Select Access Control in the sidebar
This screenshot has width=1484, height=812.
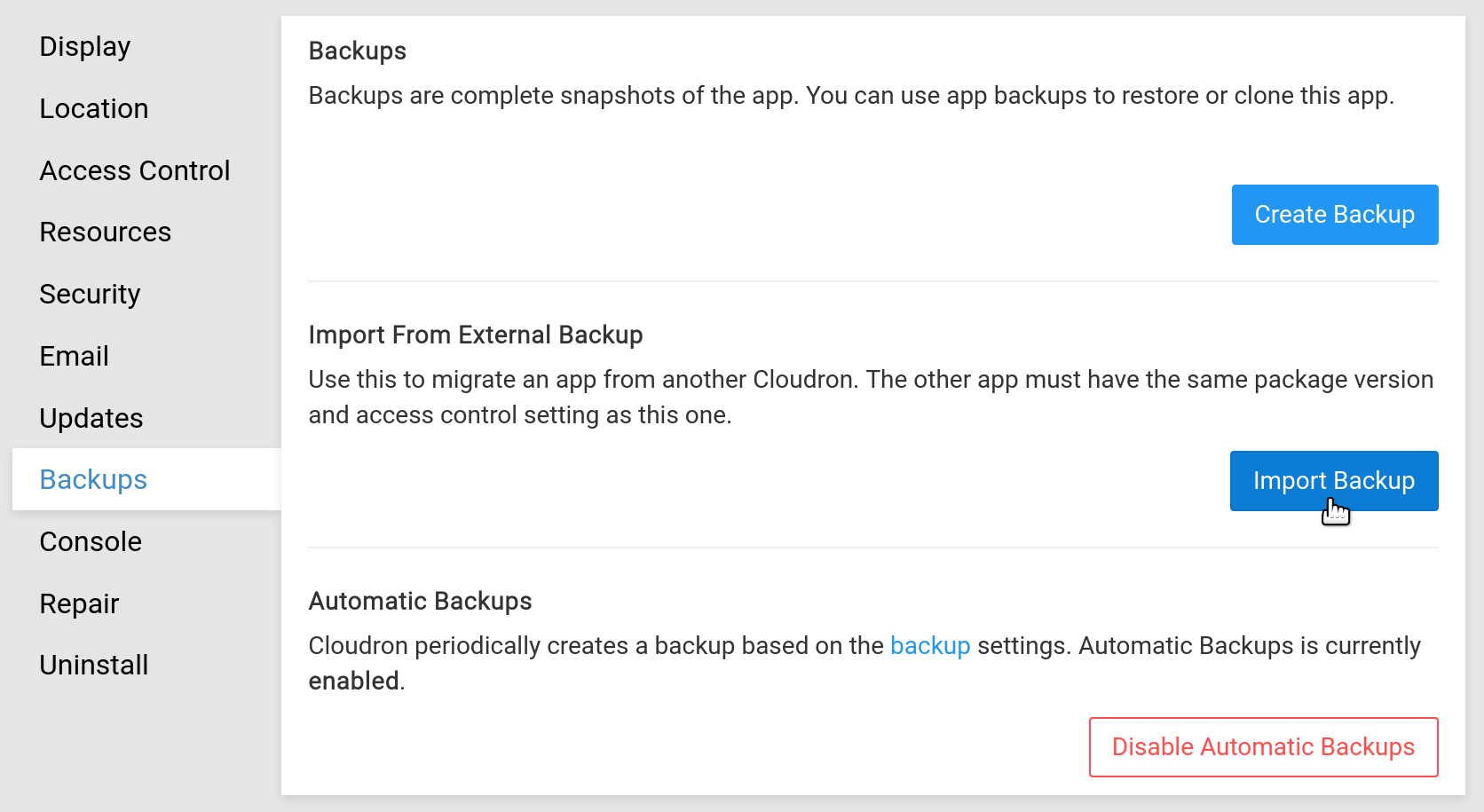(x=135, y=170)
